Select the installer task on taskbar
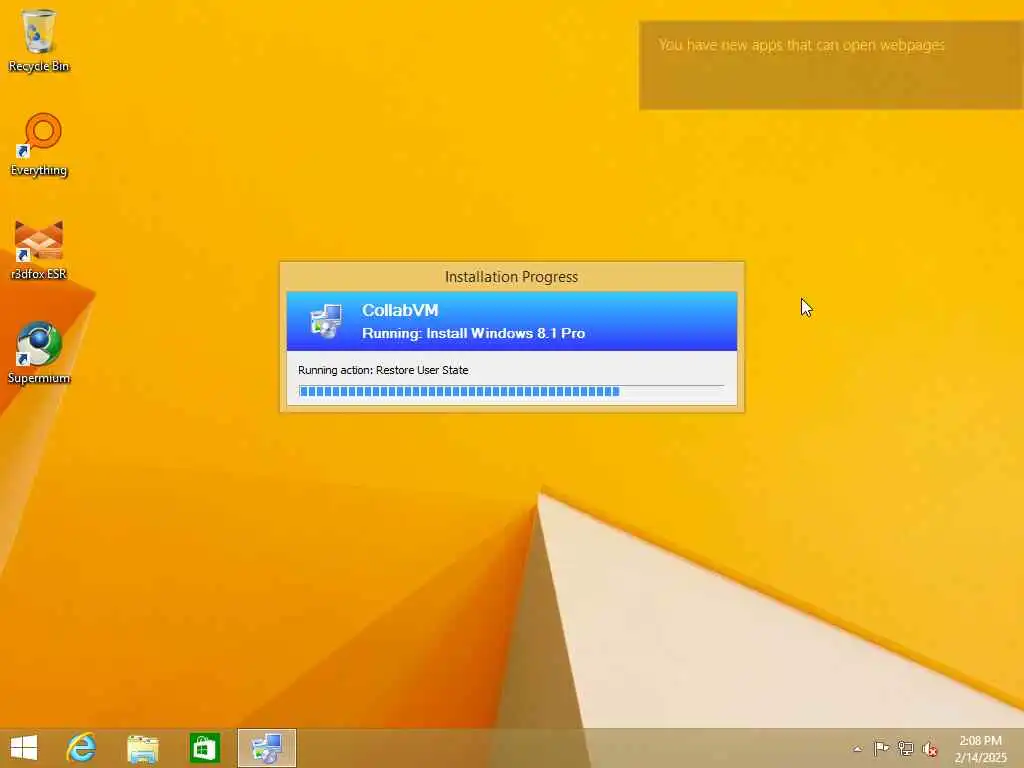 coord(266,748)
